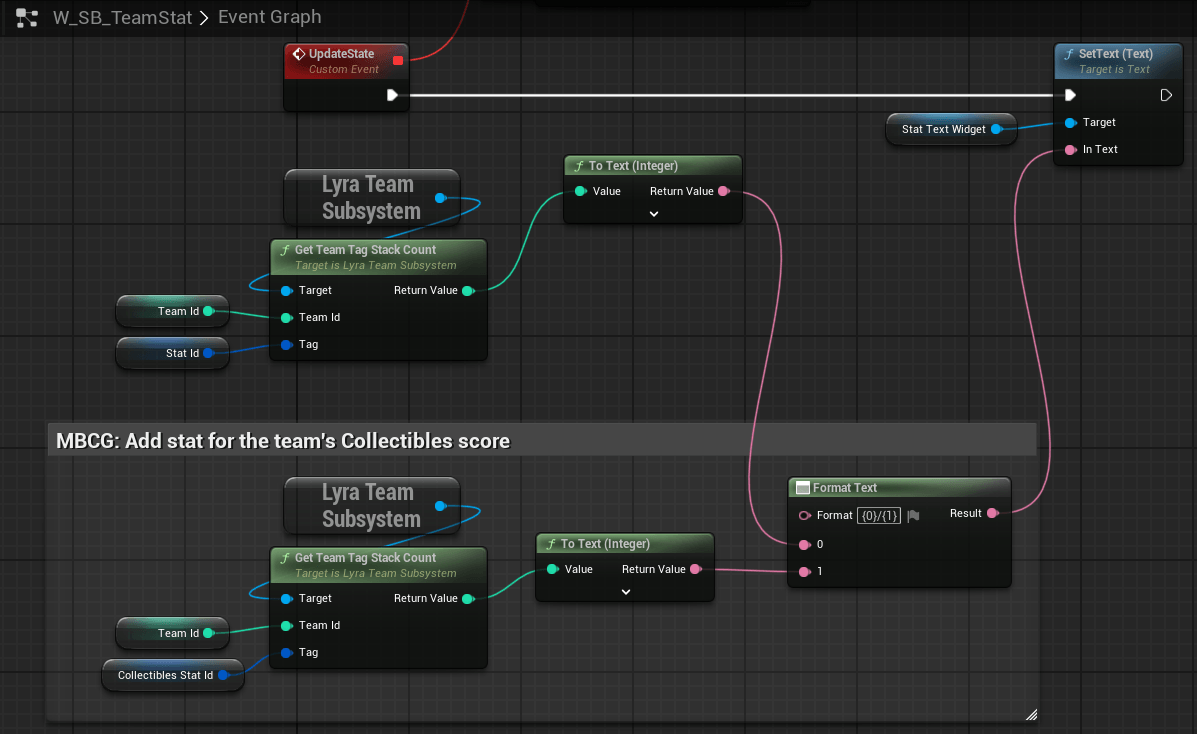Click the UpdateState execution output pin
1197x734 pixels.
click(392, 95)
